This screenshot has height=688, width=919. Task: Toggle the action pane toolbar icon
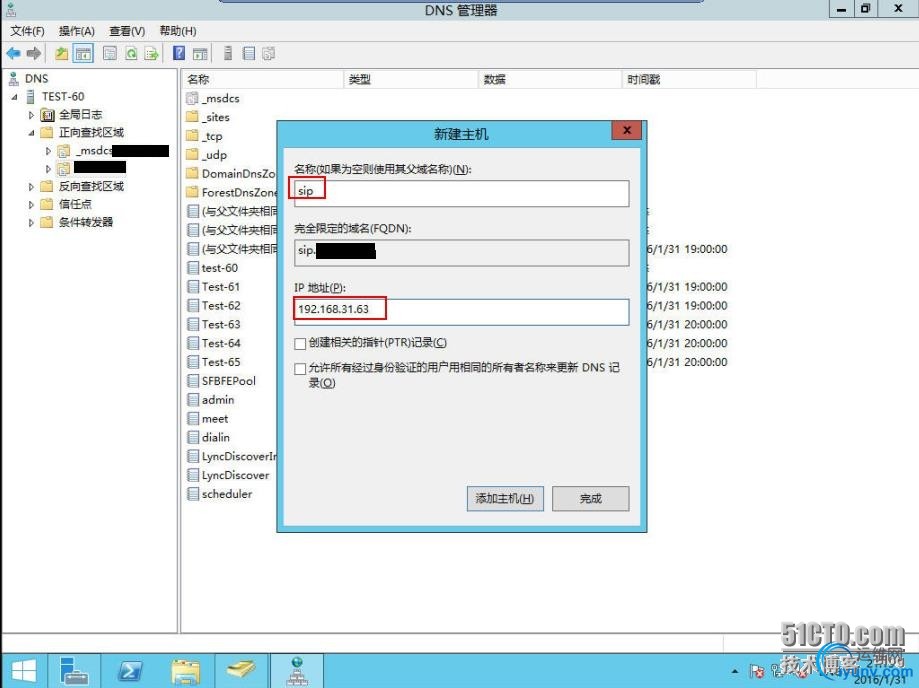(200, 54)
